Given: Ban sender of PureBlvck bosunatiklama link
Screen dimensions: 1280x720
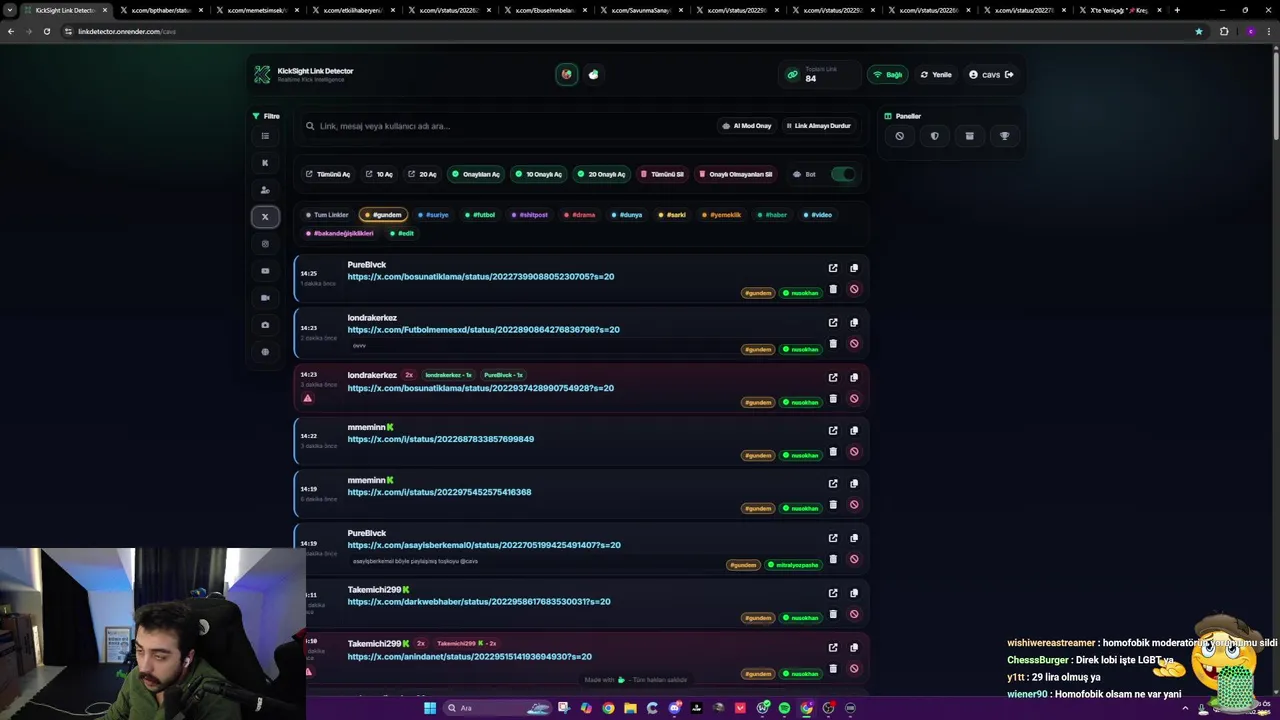Looking at the screenshot, I should [854, 289].
